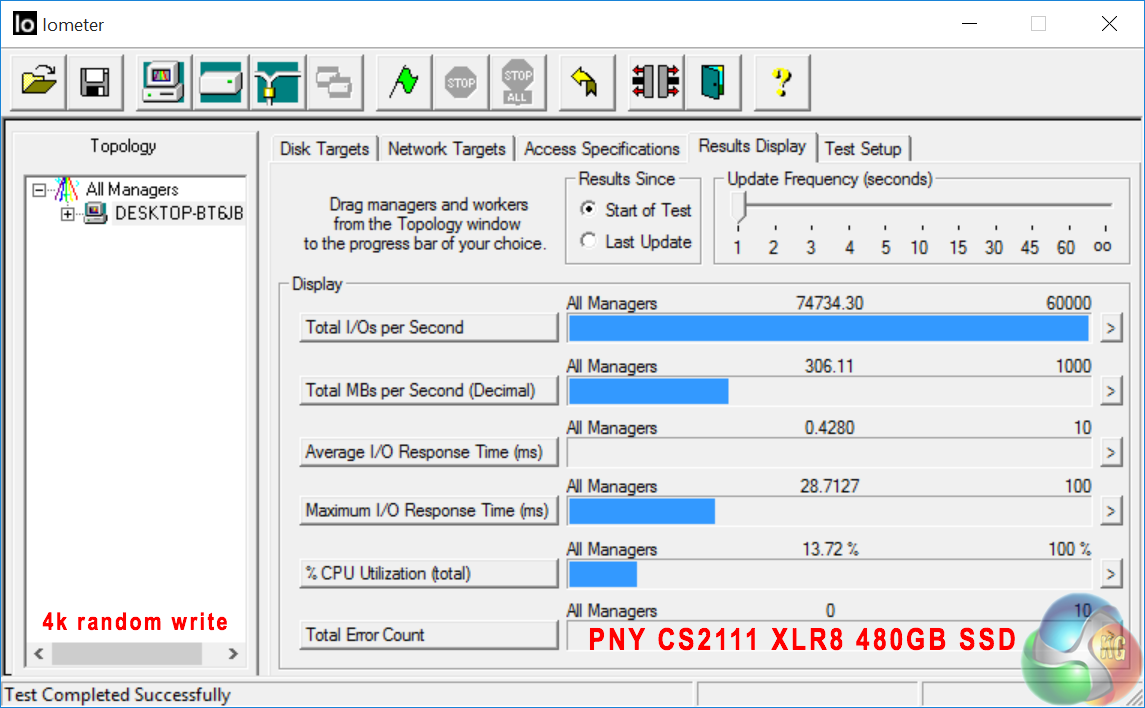Start new manager computer icon
This screenshot has width=1145, height=708.
(163, 82)
